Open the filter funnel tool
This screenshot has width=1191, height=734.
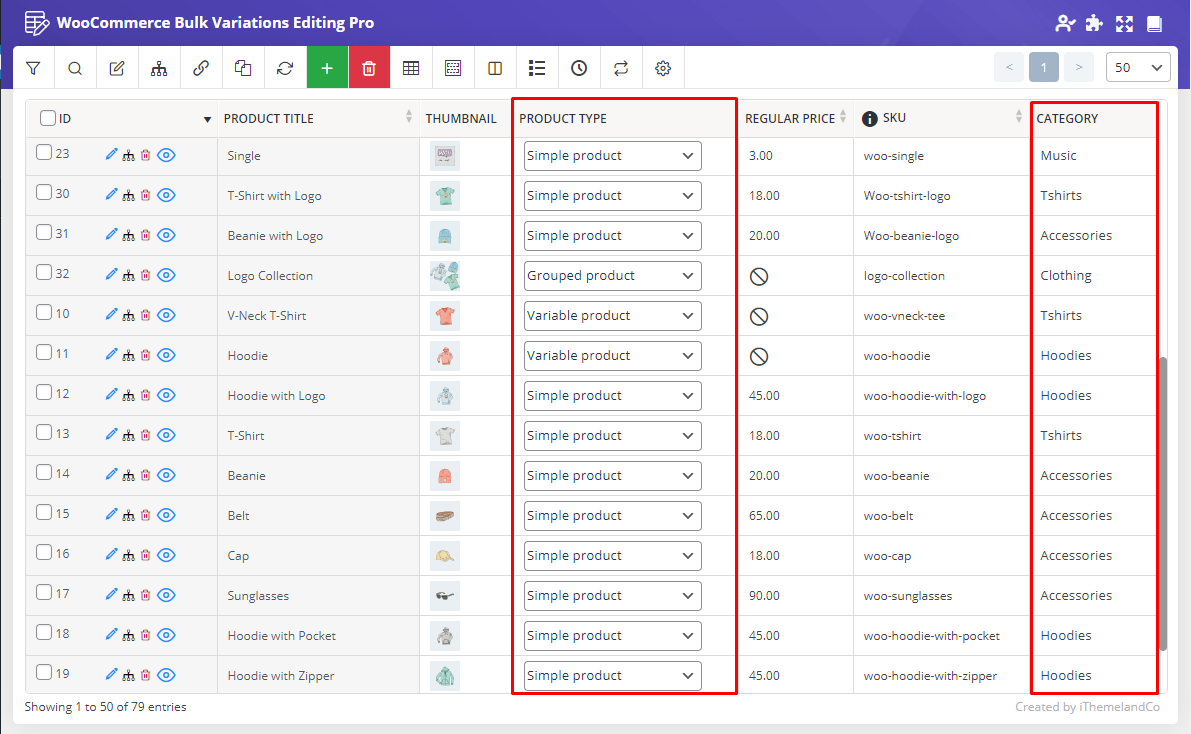pos(34,68)
